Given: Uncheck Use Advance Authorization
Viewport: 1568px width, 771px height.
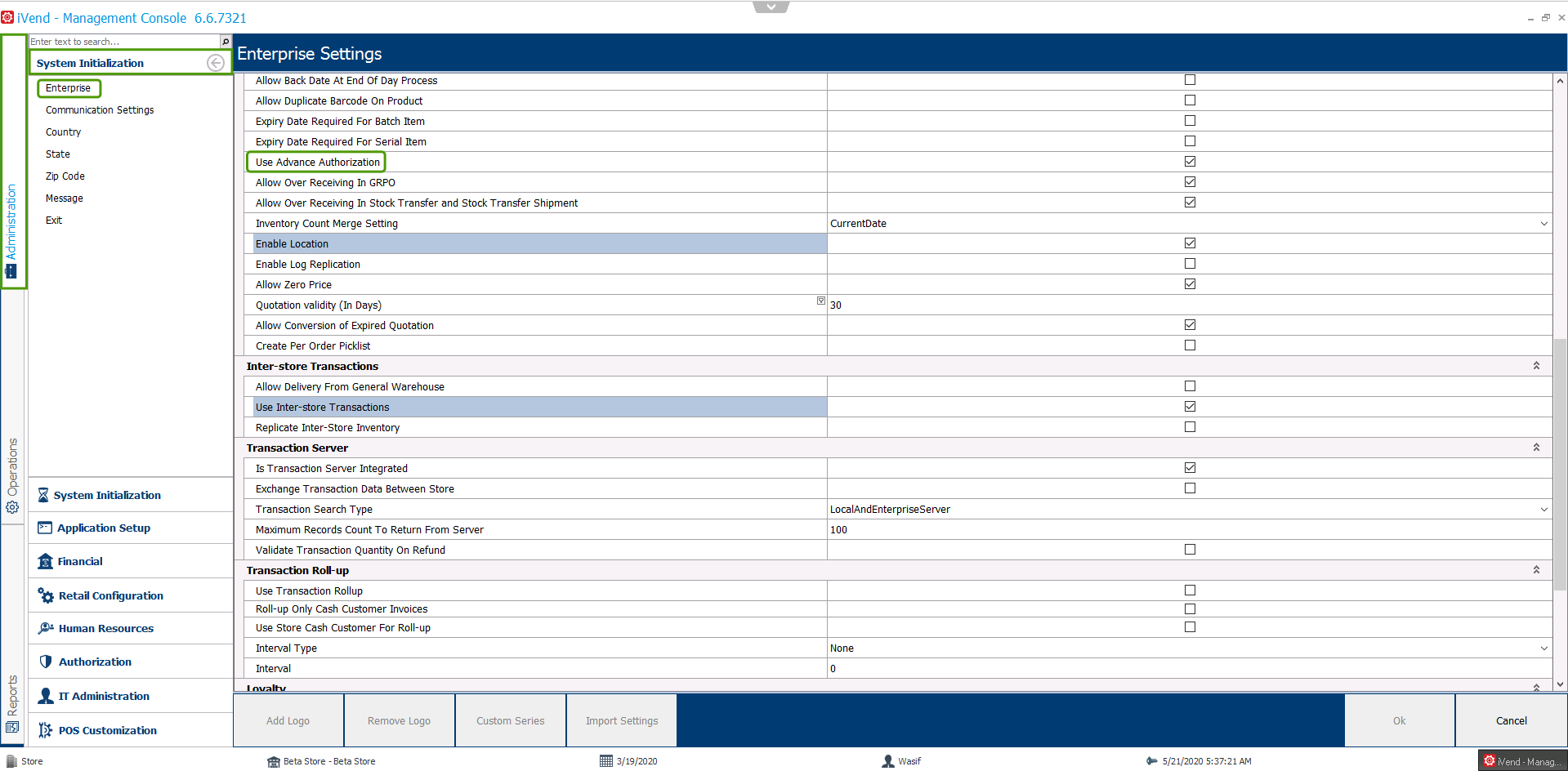Looking at the screenshot, I should point(1190,162).
